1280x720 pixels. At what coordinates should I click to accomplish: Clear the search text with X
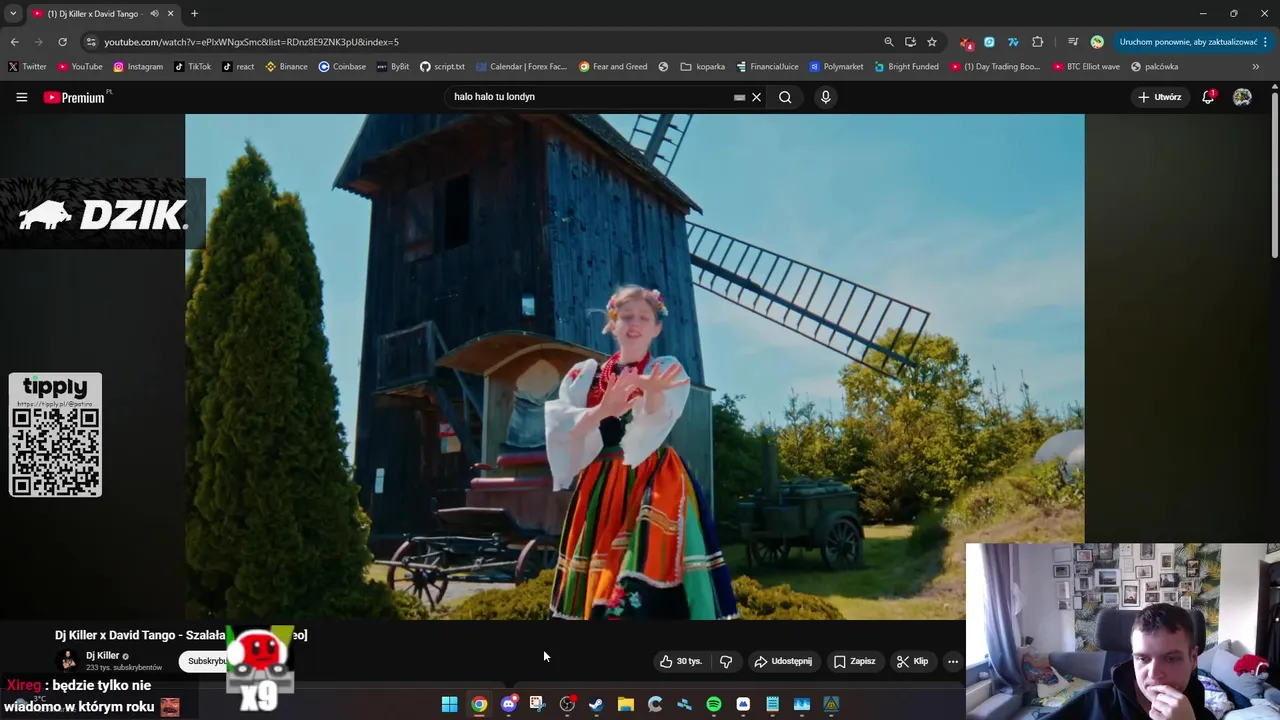tap(757, 97)
